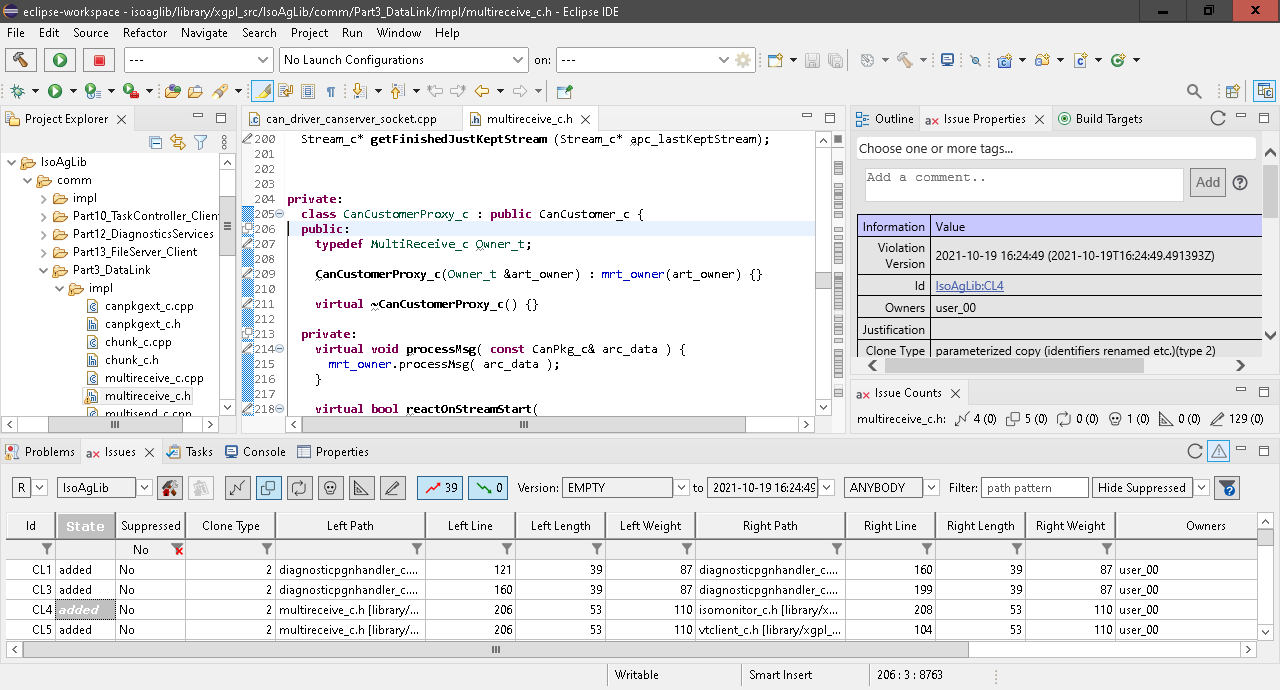Collapse the IsoAgLib project tree node
This screenshot has height=690, width=1280.
coord(11,162)
